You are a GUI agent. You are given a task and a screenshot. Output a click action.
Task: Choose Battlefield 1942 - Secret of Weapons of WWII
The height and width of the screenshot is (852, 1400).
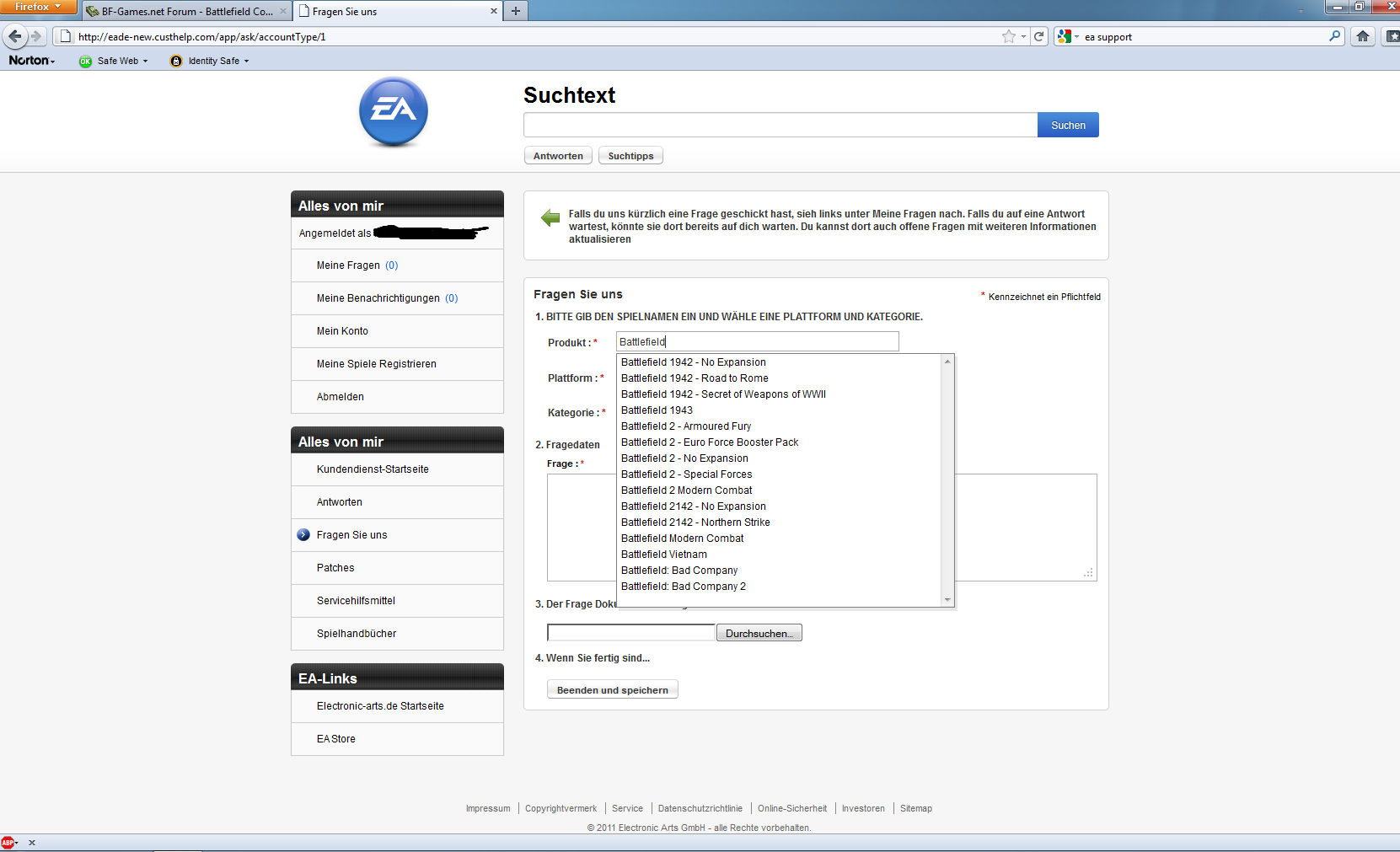[x=723, y=394]
